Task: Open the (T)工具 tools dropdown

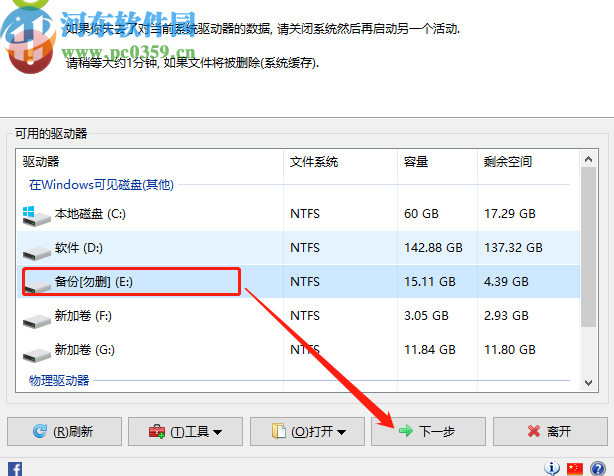Action: 185,431
